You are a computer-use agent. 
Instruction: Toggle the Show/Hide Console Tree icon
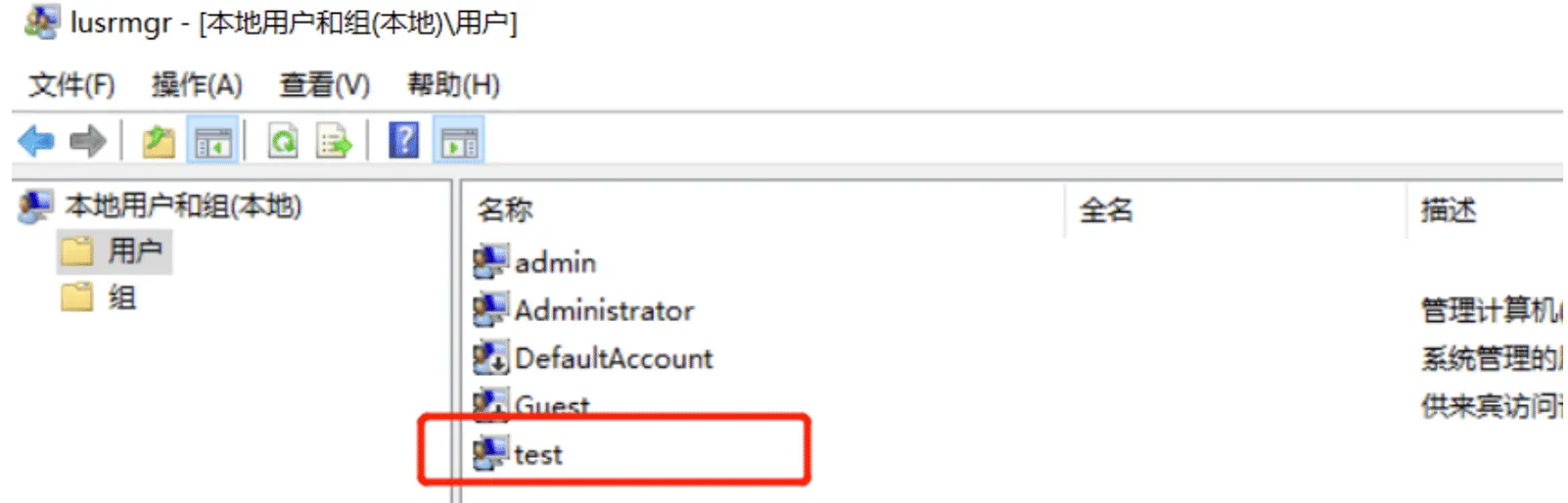(x=212, y=142)
